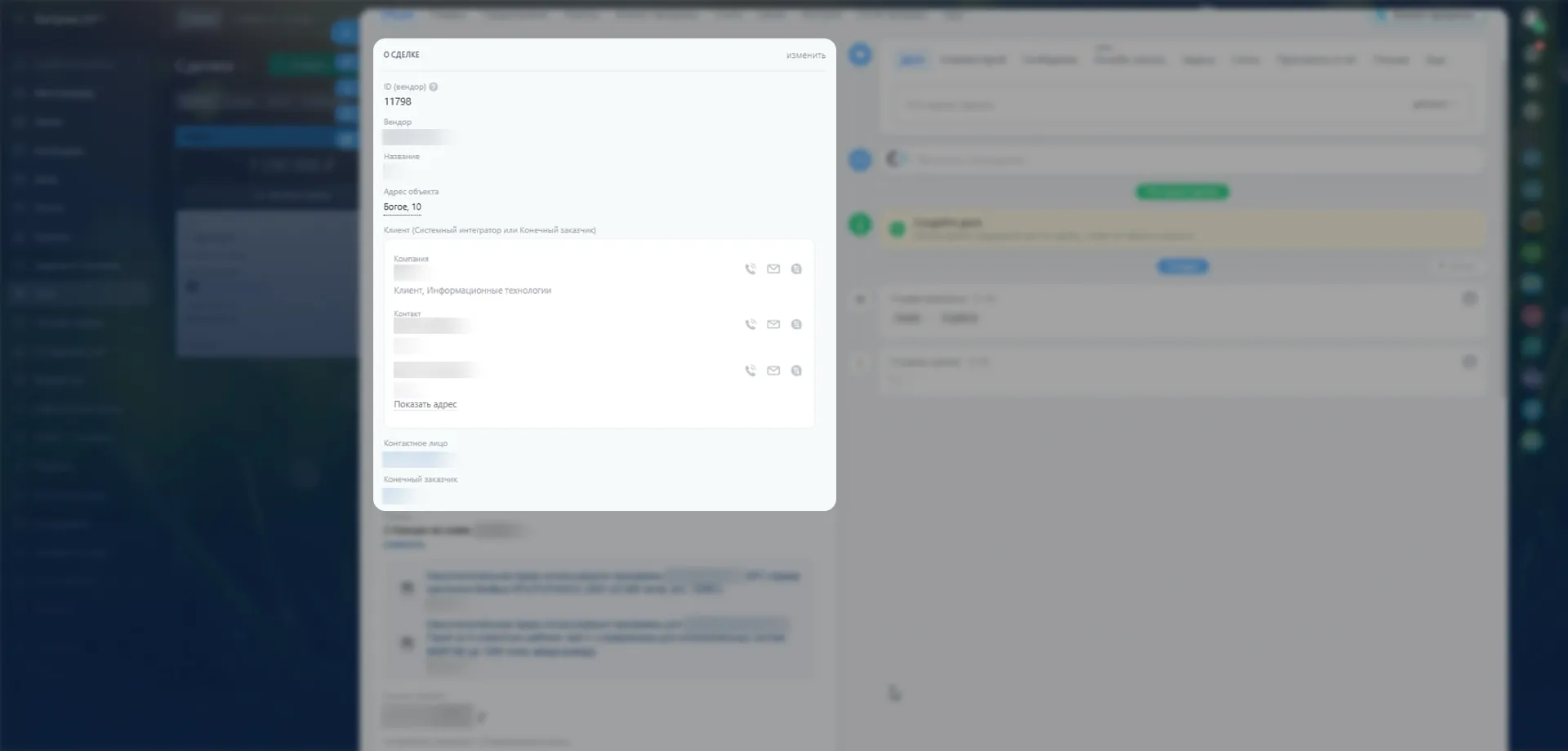The image size is (1568, 751).
Task: Open the blurred link under Конечный заказчик
Action: (399, 495)
